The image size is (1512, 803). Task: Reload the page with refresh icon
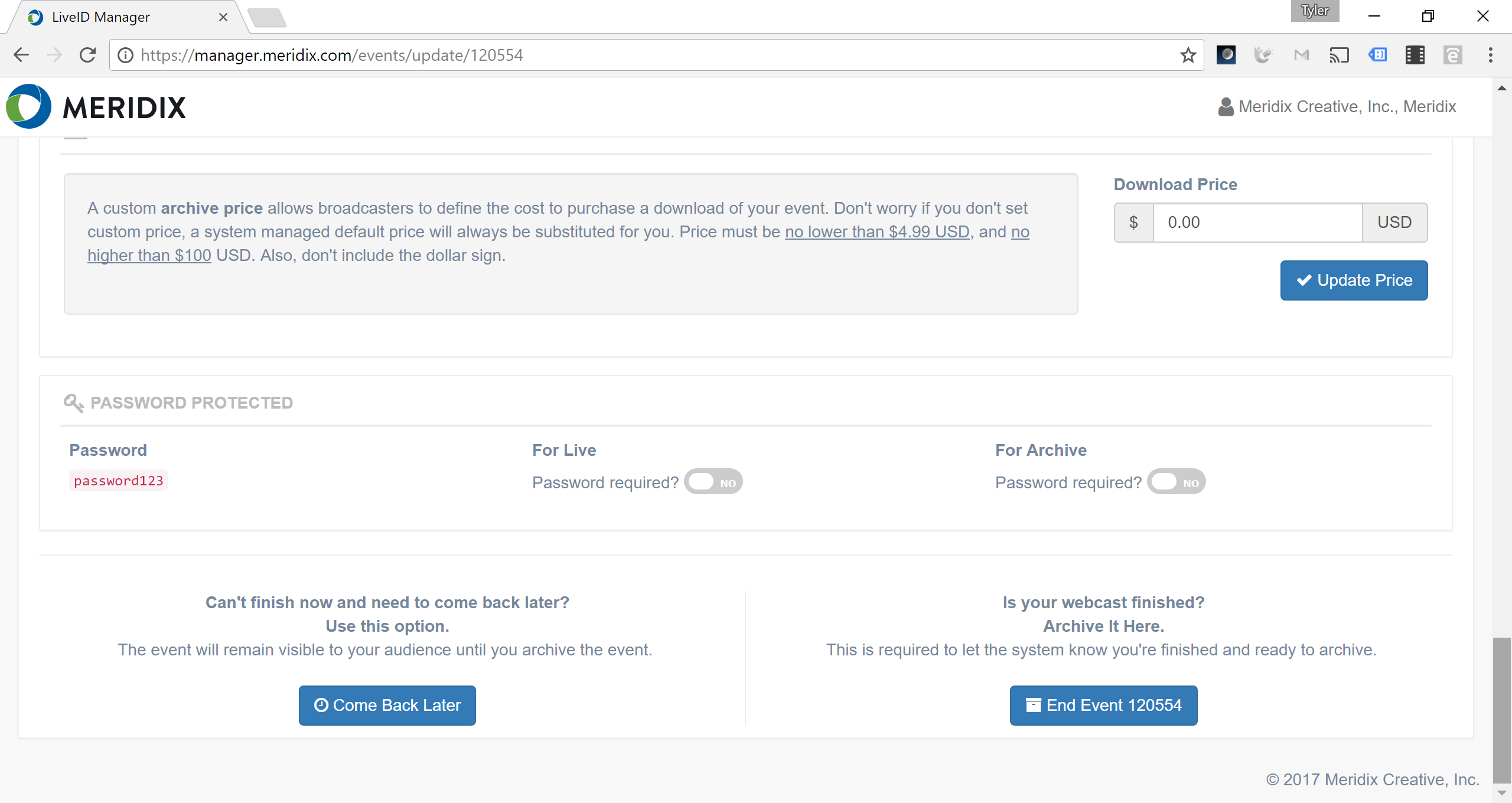pos(88,55)
